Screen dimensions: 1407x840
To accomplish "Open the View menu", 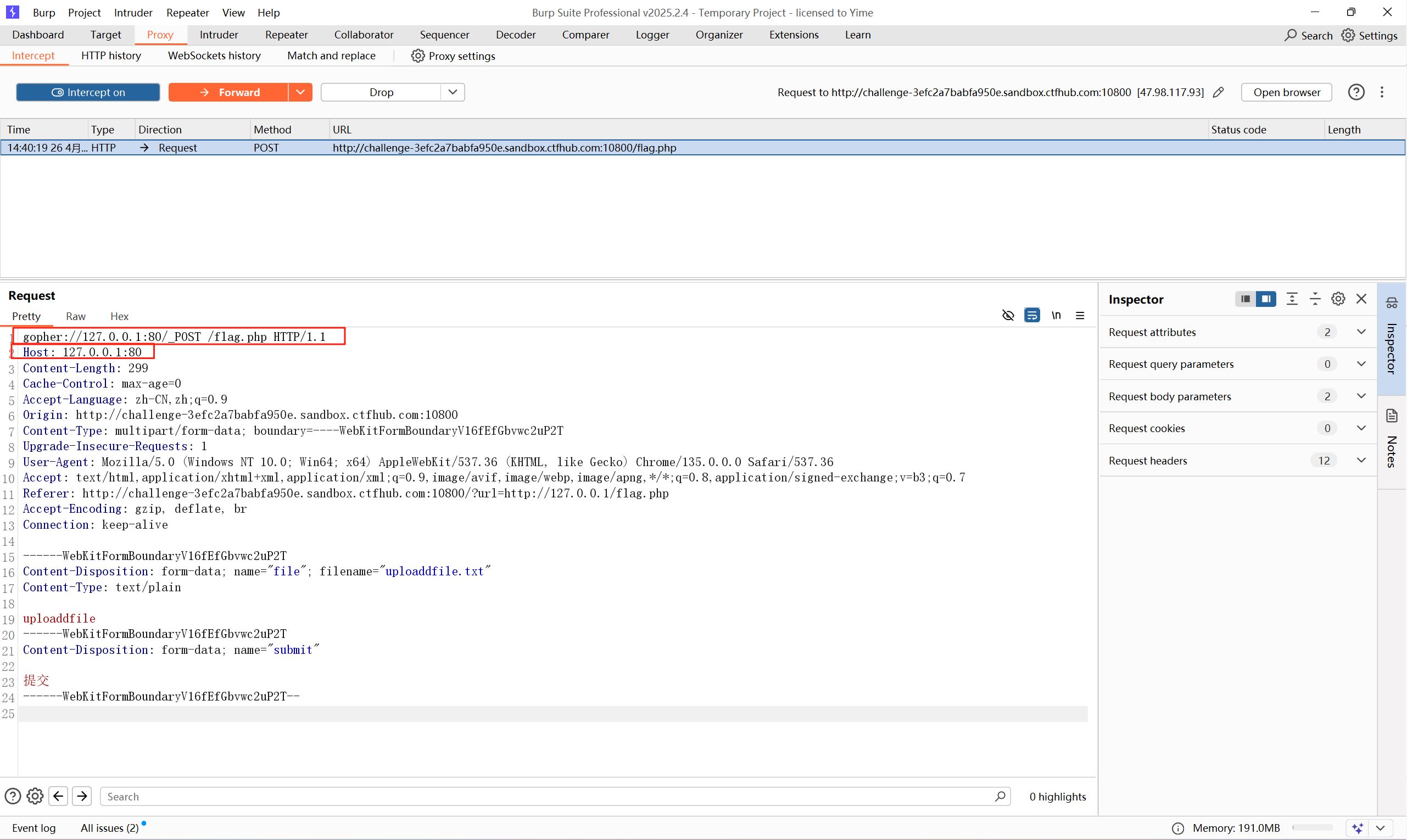I will pyautogui.click(x=233, y=13).
